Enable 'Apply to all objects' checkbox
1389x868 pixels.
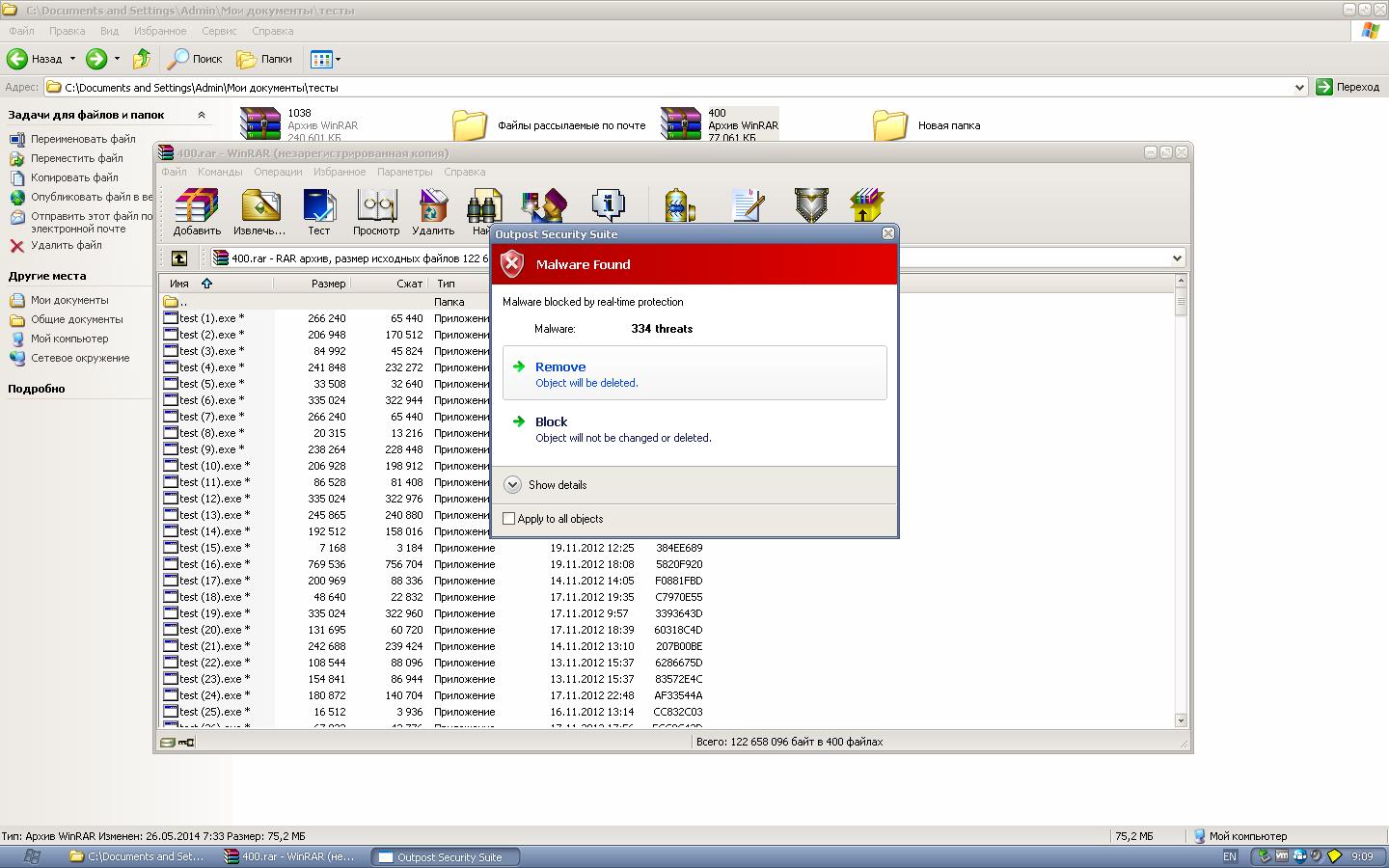tap(509, 519)
